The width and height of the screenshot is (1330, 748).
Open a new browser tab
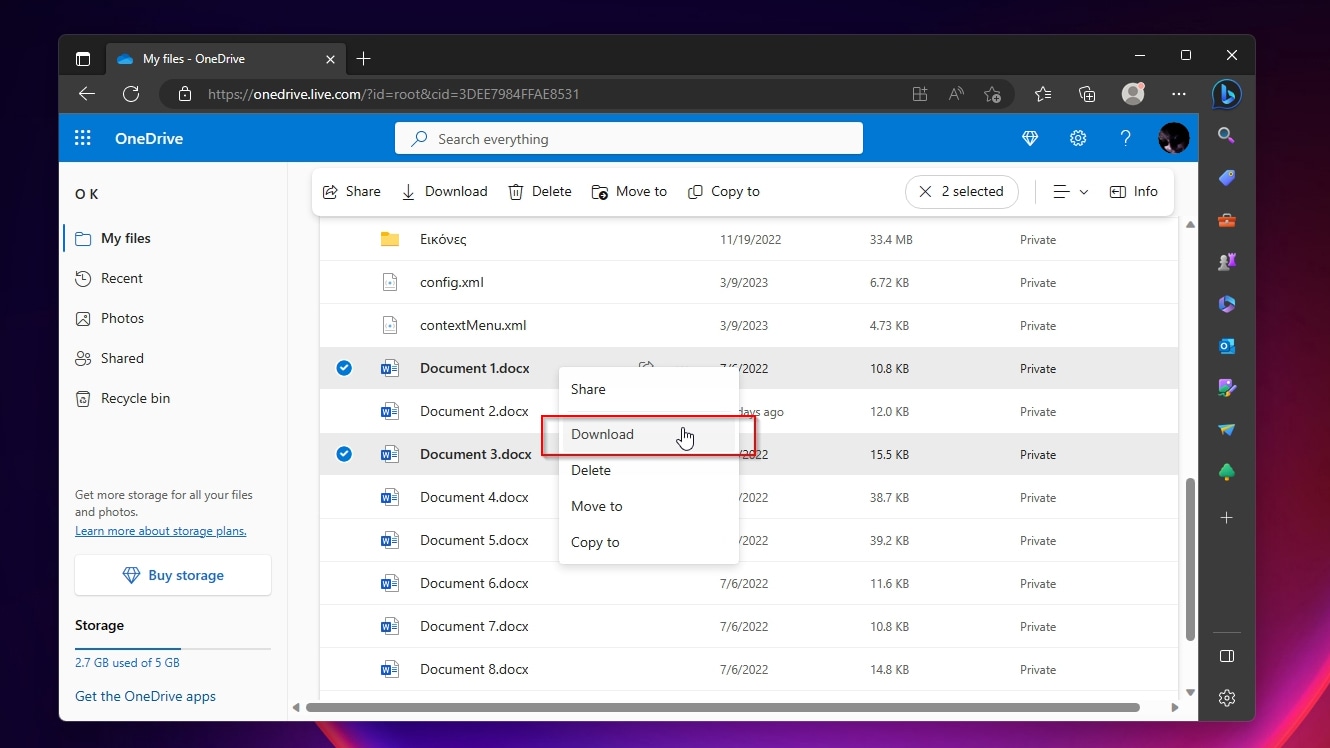[x=364, y=59]
